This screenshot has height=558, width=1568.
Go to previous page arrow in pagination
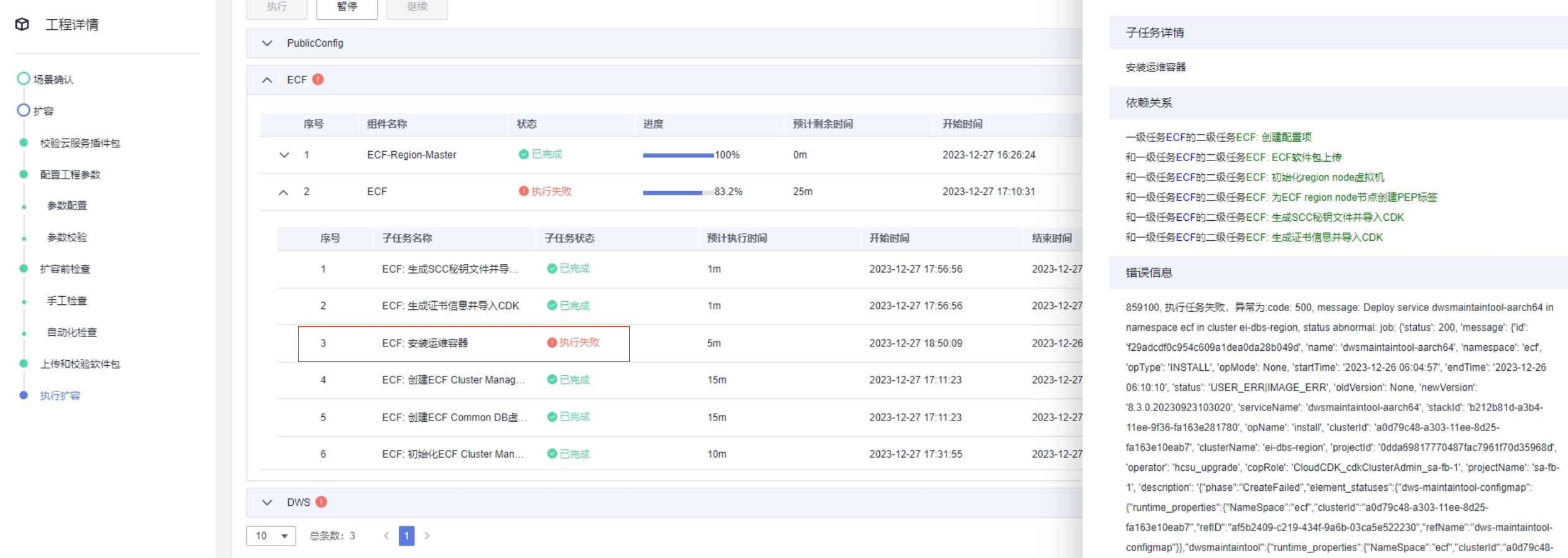tap(386, 536)
